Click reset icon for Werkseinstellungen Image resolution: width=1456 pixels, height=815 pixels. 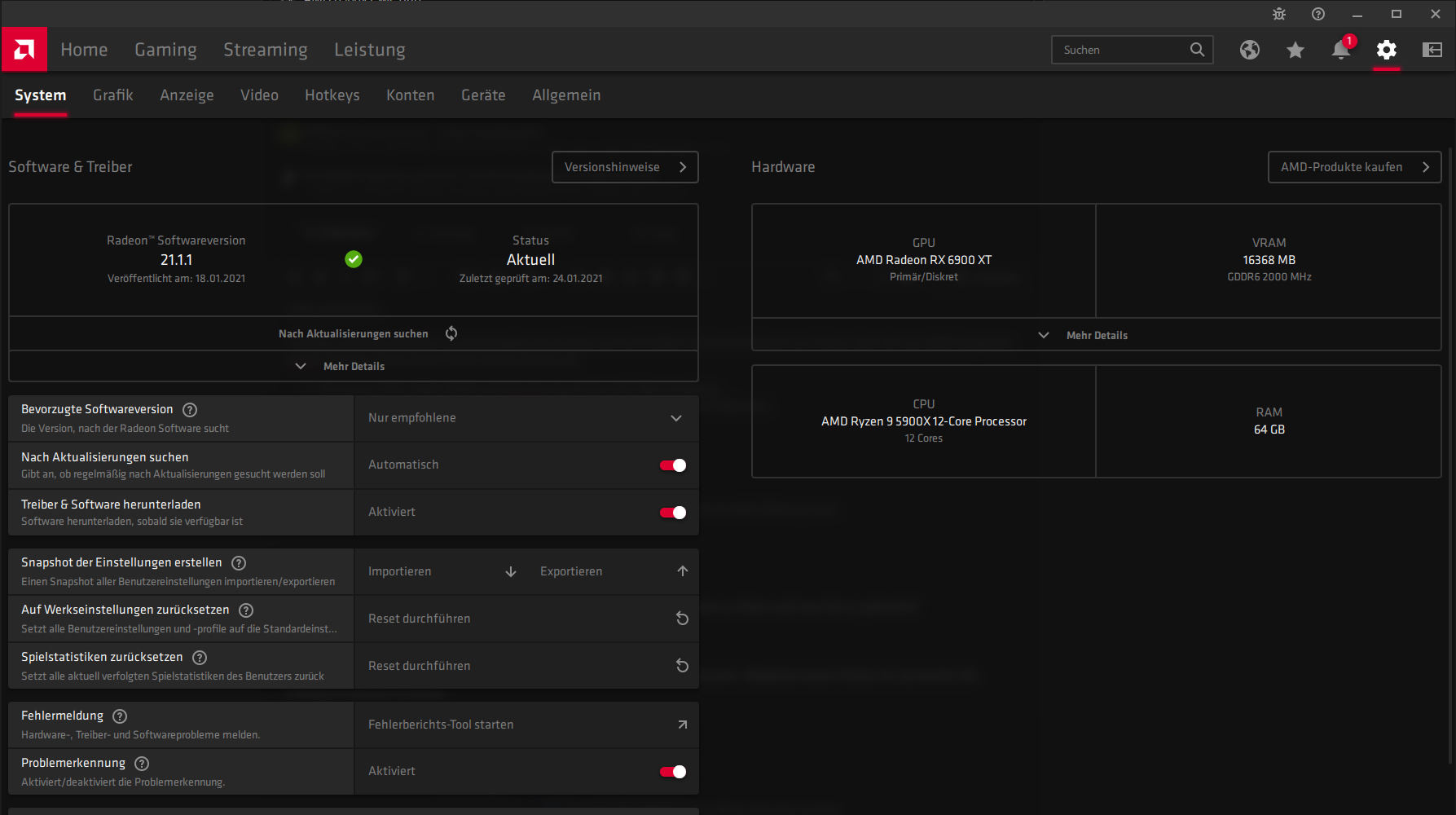pyautogui.click(x=683, y=619)
